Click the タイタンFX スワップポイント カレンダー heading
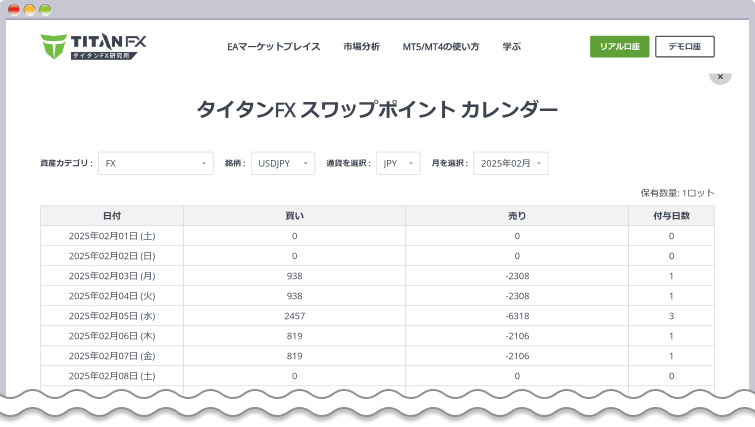This screenshot has height=427, width=755. coord(377,109)
